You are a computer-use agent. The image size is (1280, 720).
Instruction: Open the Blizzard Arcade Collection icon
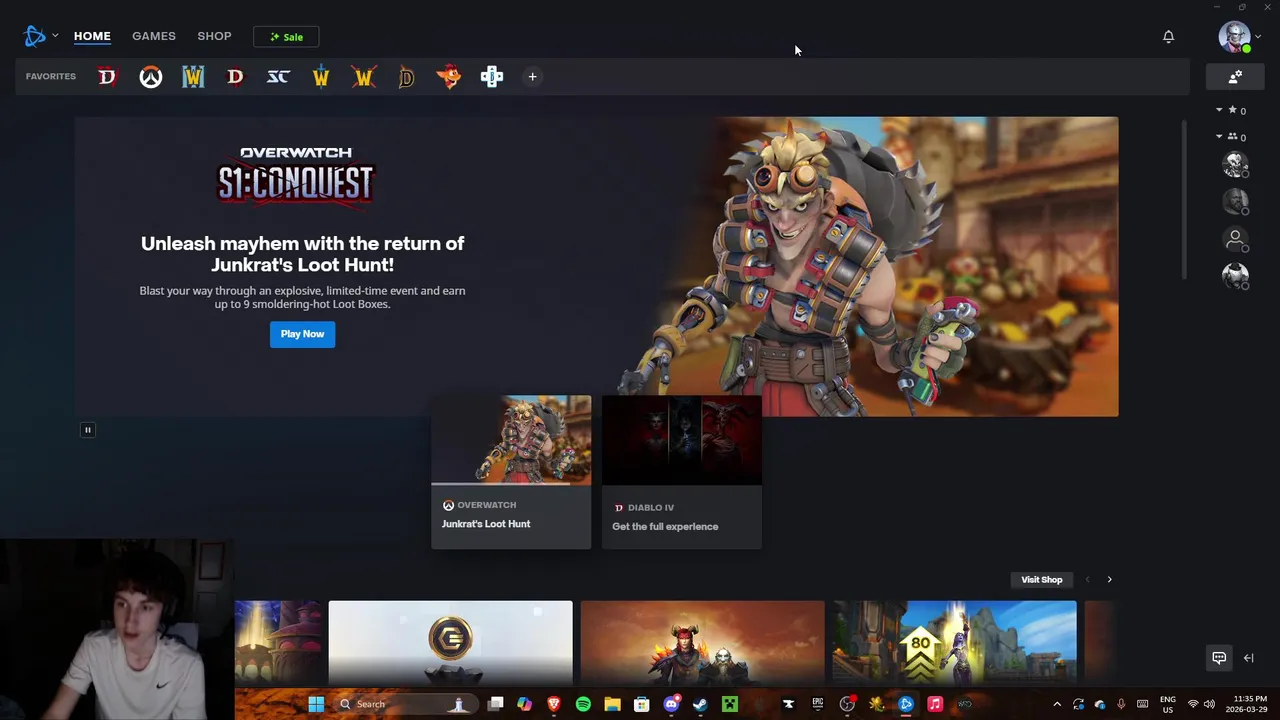[x=492, y=77]
